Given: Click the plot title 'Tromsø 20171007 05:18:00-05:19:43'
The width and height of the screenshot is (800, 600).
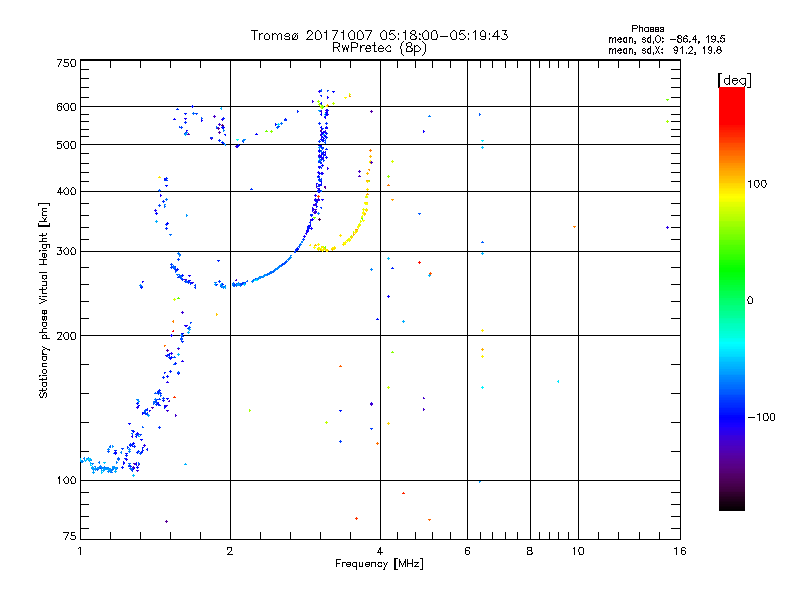Looking at the screenshot, I should pos(379,35).
